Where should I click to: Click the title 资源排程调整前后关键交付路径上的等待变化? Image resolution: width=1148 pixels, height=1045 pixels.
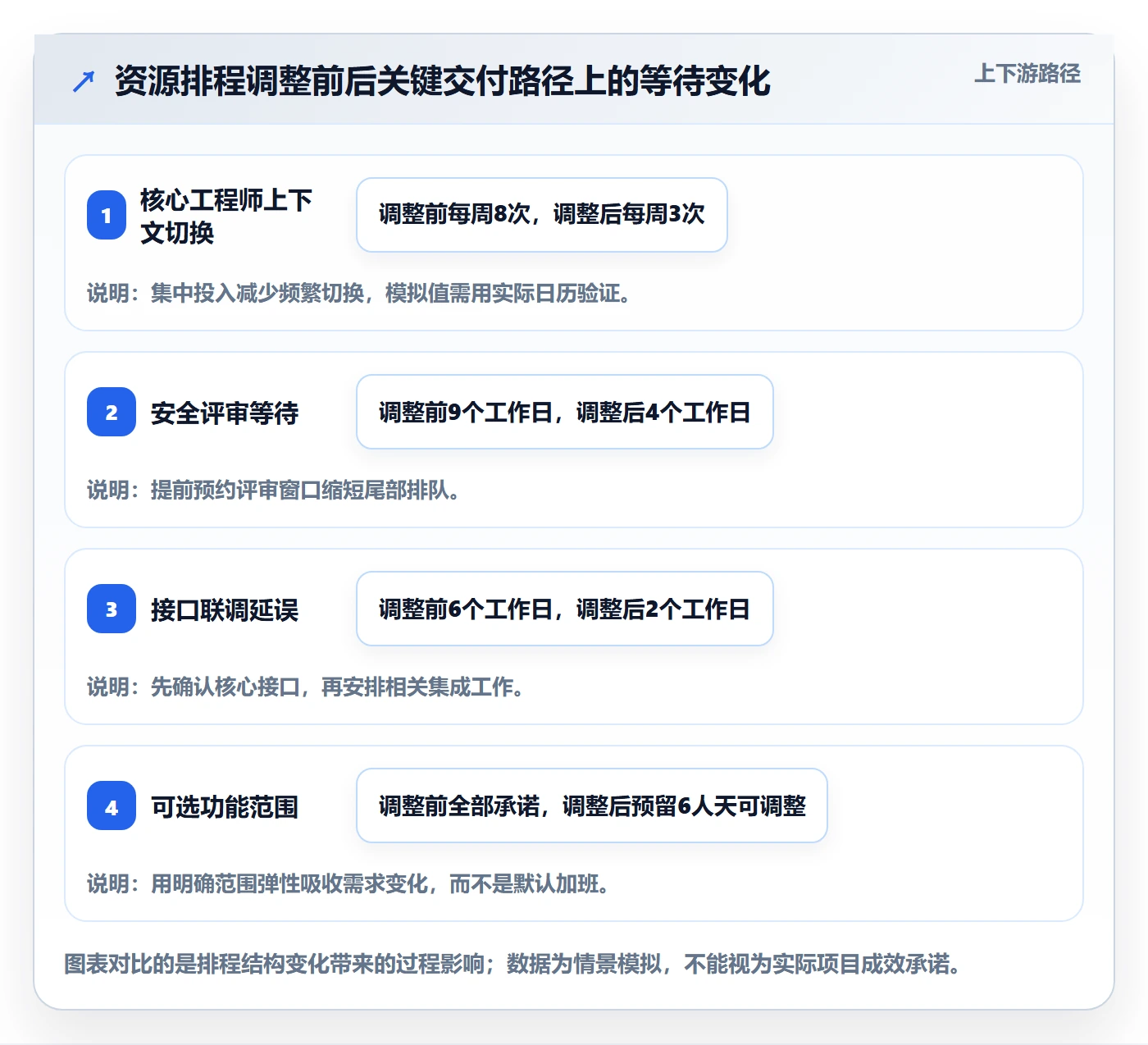pyautogui.click(x=443, y=80)
